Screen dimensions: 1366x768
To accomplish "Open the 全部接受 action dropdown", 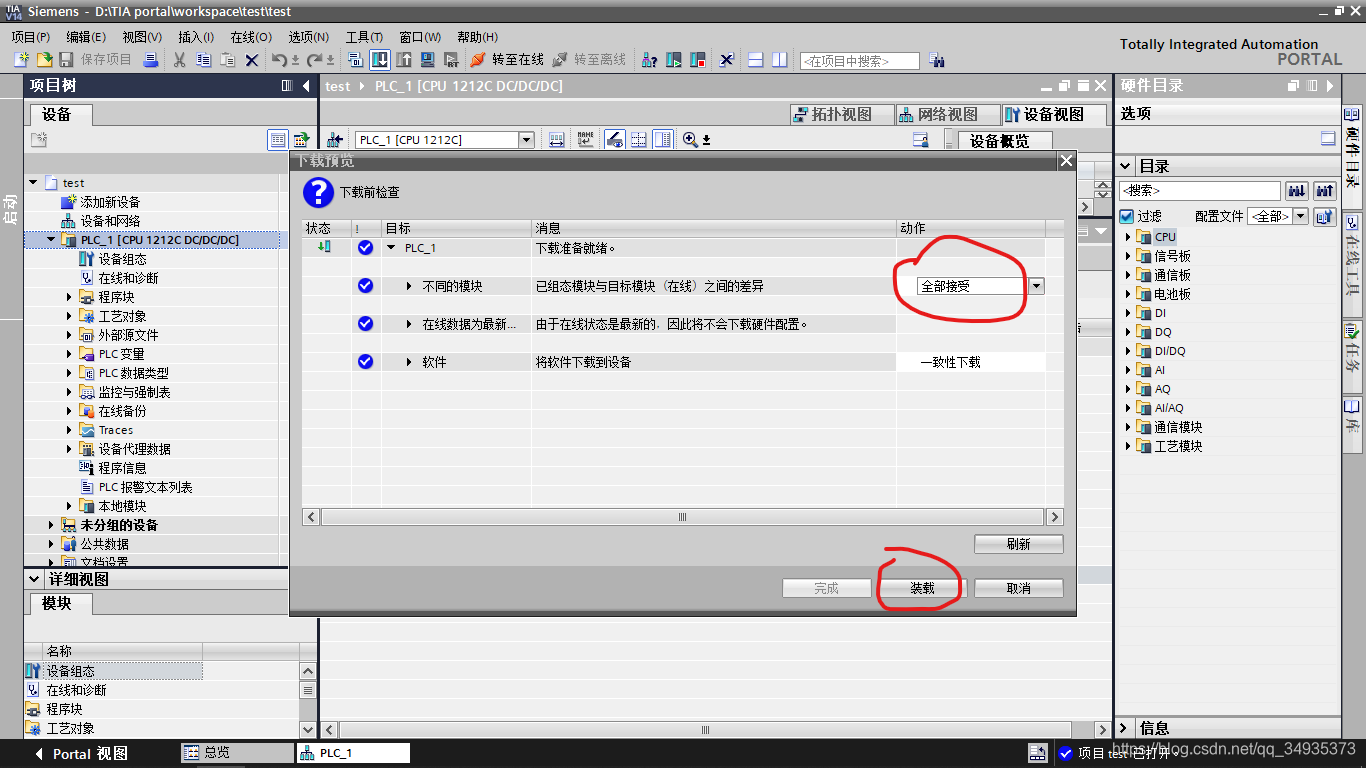I will [x=1036, y=286].
